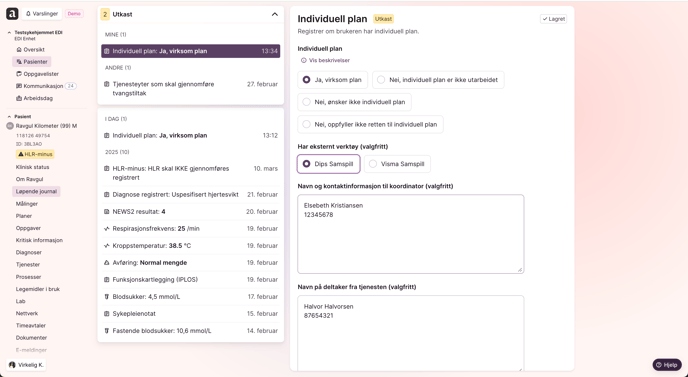This screenshot has width=688, height=377.
Task: Choose 'Nei, individuell plan er ikke utarbeidet'
Action: [x=438, y=80]
